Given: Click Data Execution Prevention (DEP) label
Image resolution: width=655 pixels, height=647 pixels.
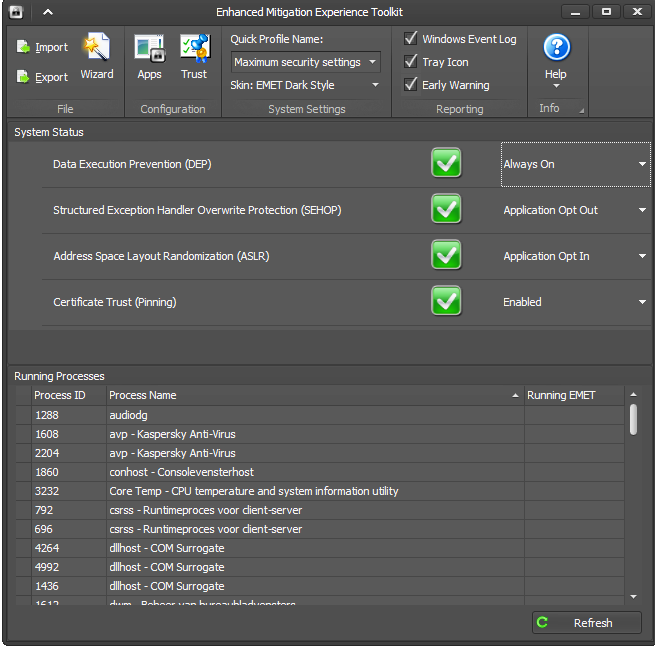Looking at the screenshot, I should coord(132,164).
